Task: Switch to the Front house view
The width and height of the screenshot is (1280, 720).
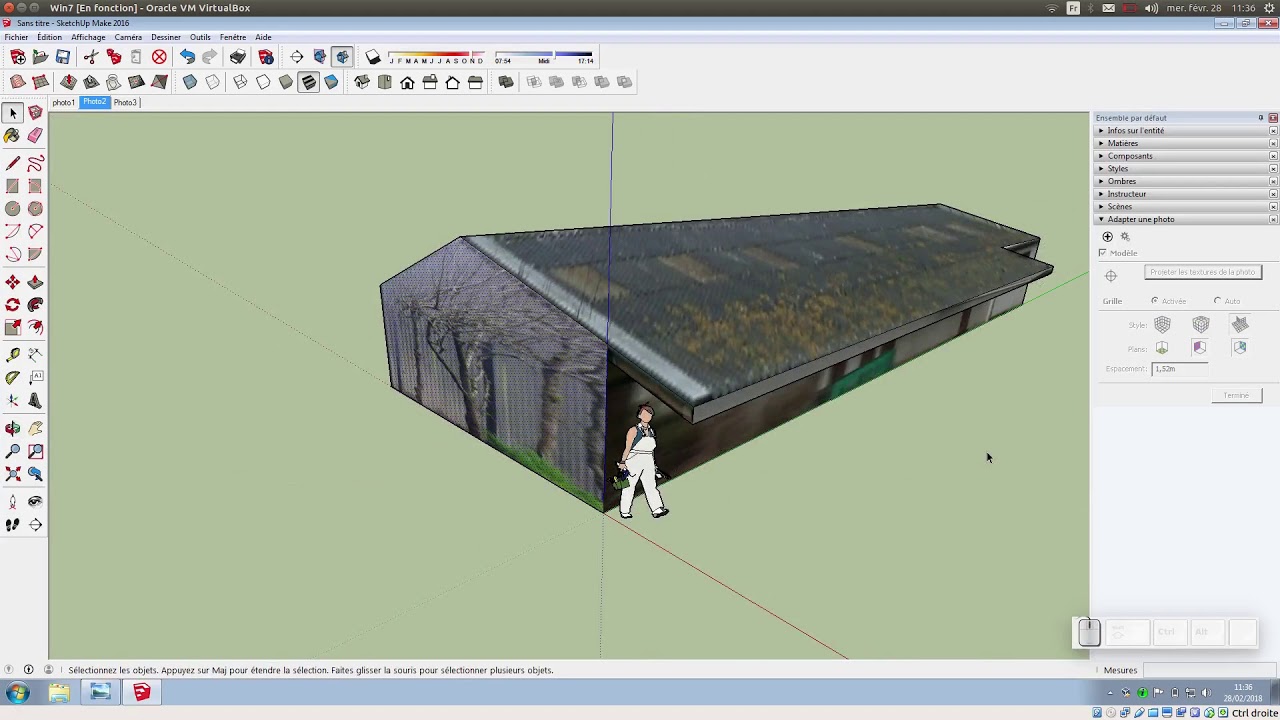Action: 407,82
